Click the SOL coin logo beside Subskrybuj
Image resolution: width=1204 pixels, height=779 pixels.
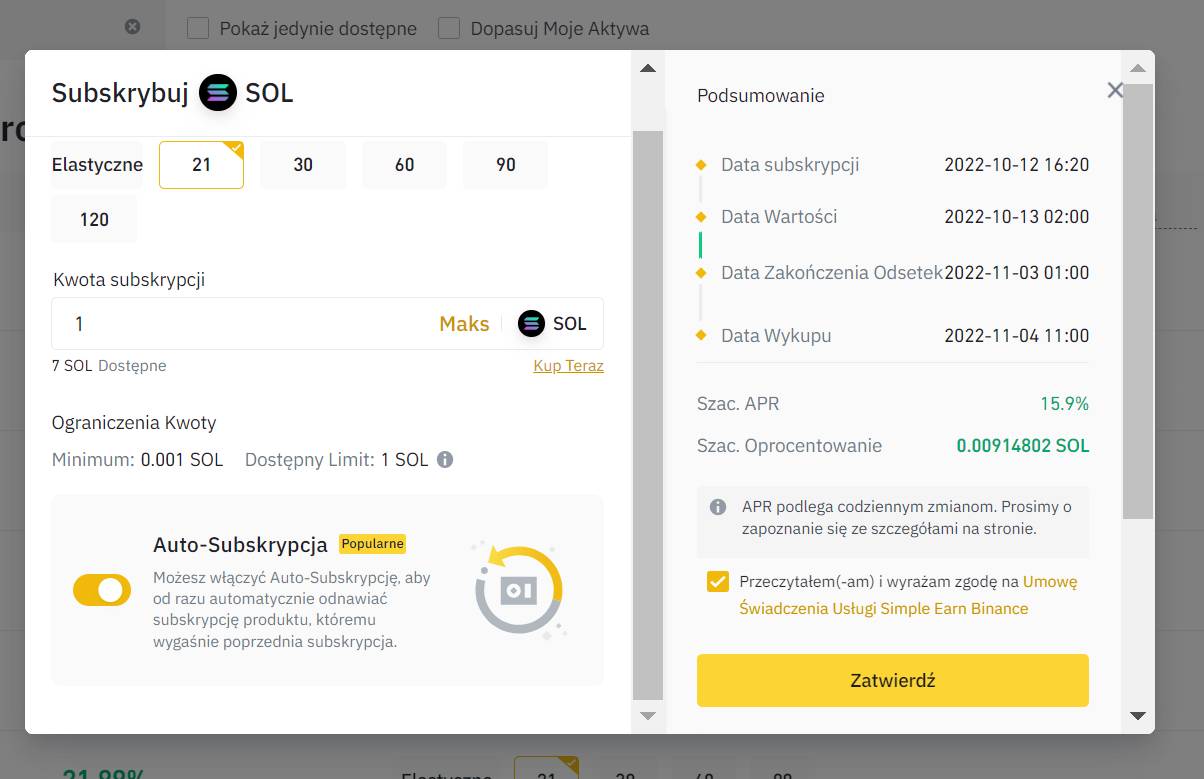pyautogui.click(x=217, y=93)
